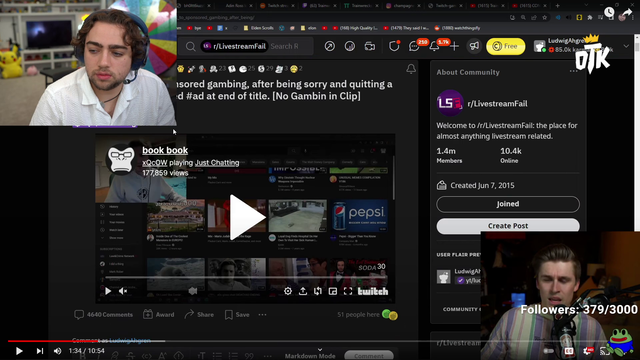Open new browser tab plus button
The image size is (640, 360).
pyautogui.click(x=558, y=6)
